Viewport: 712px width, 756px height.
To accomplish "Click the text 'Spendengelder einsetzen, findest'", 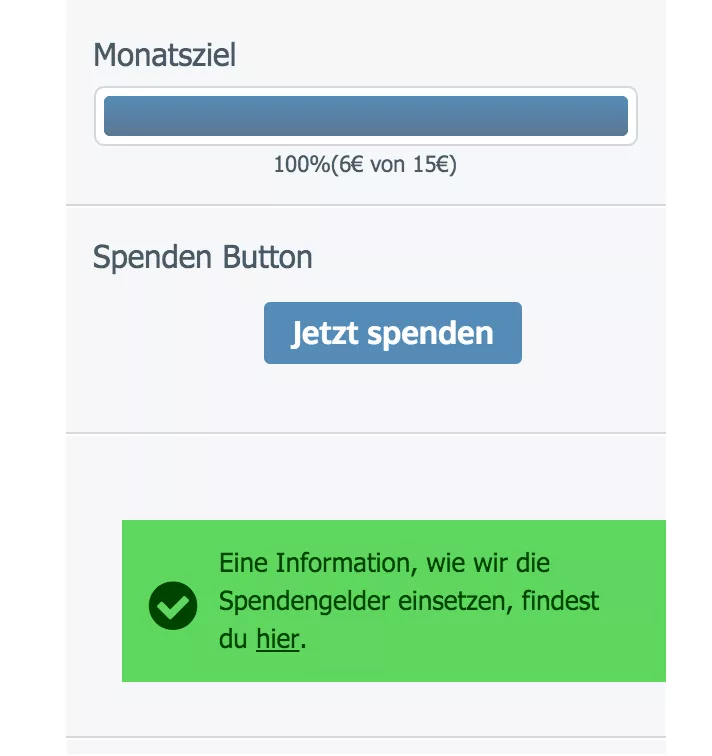I will tap(409, 601).
